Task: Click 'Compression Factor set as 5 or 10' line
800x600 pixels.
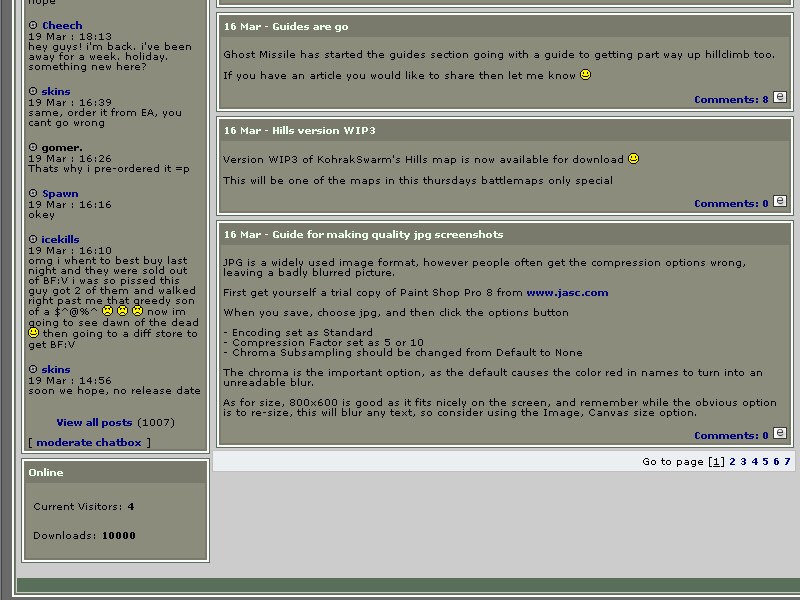Action: [323, 342]
